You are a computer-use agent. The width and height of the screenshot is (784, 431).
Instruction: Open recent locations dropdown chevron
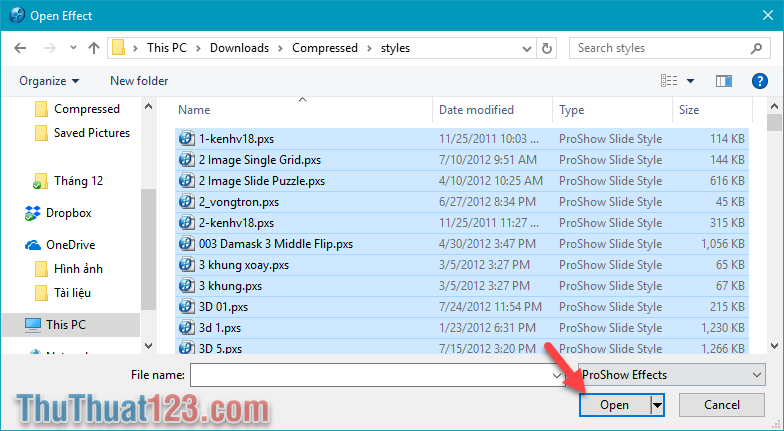pyautogui.click(x=74, y=48)
